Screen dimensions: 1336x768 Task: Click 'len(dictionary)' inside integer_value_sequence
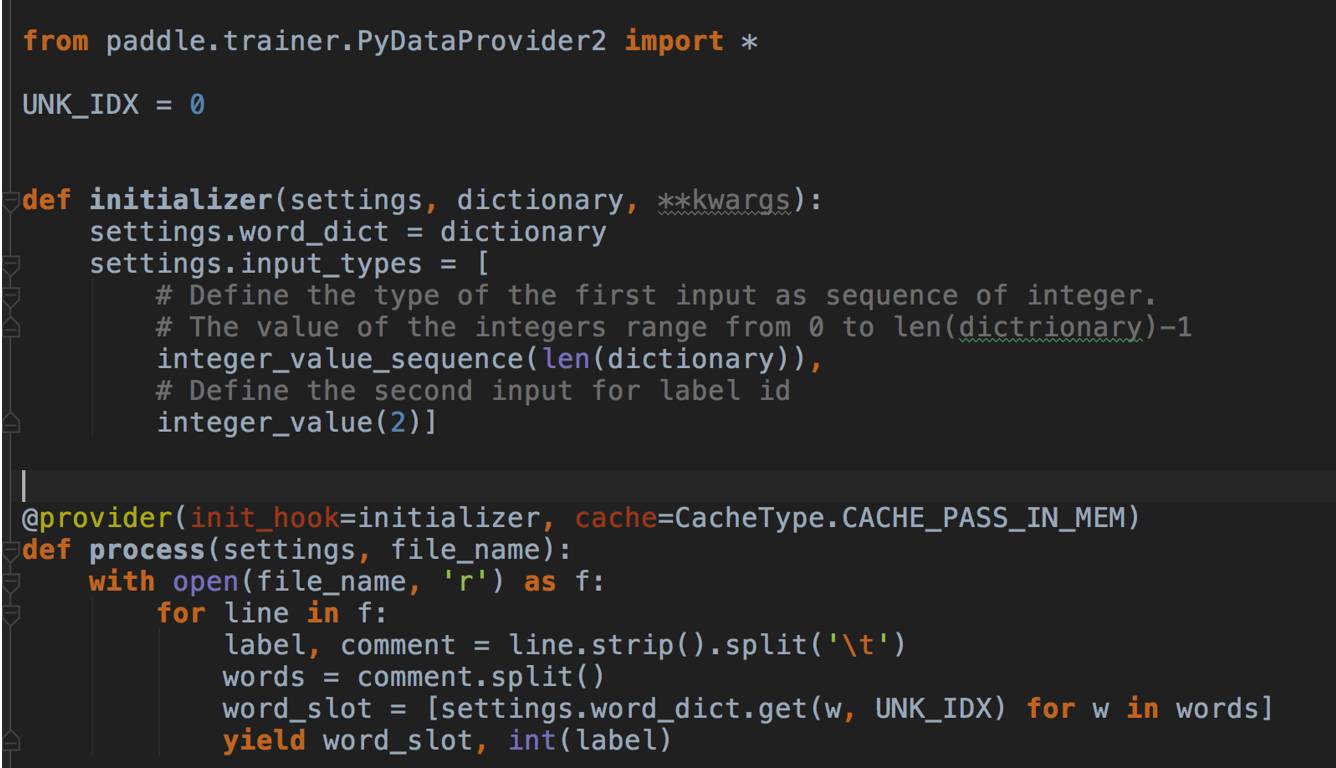pyautogui.click(x=672, y=360)
